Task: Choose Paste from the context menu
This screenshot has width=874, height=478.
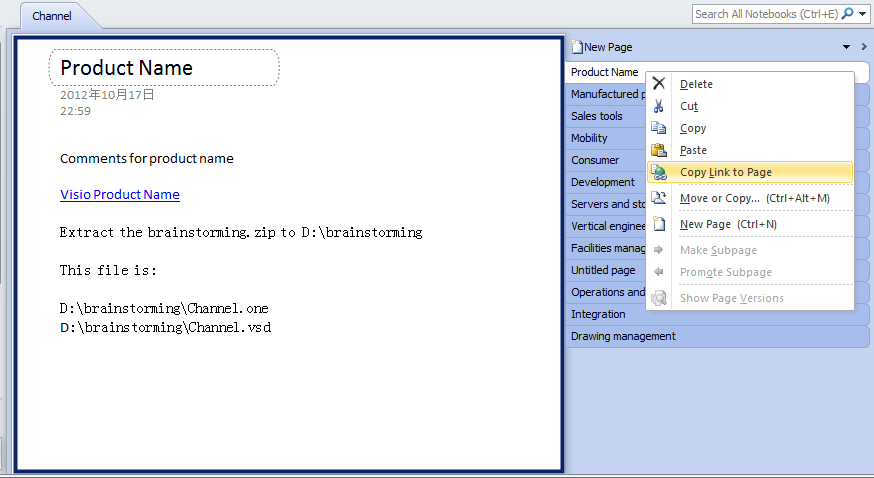Action: (750, 150)
